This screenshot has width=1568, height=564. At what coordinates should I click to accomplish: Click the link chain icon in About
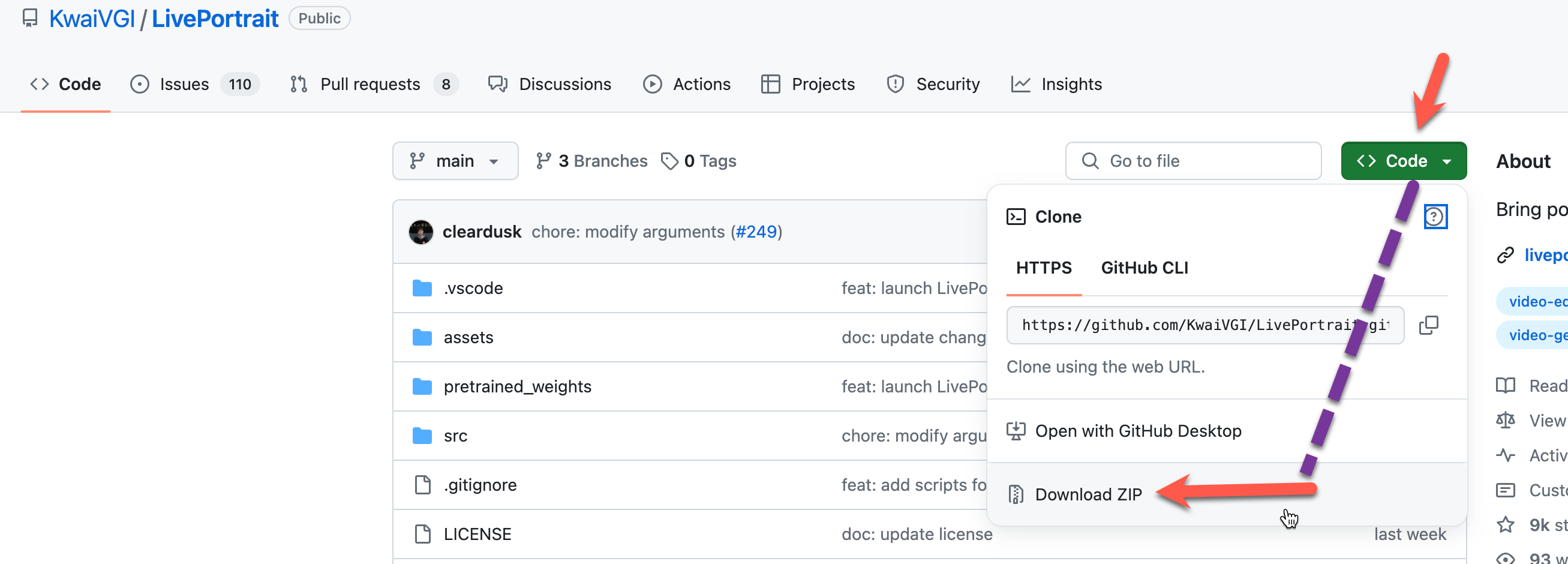click(1505, 255)
